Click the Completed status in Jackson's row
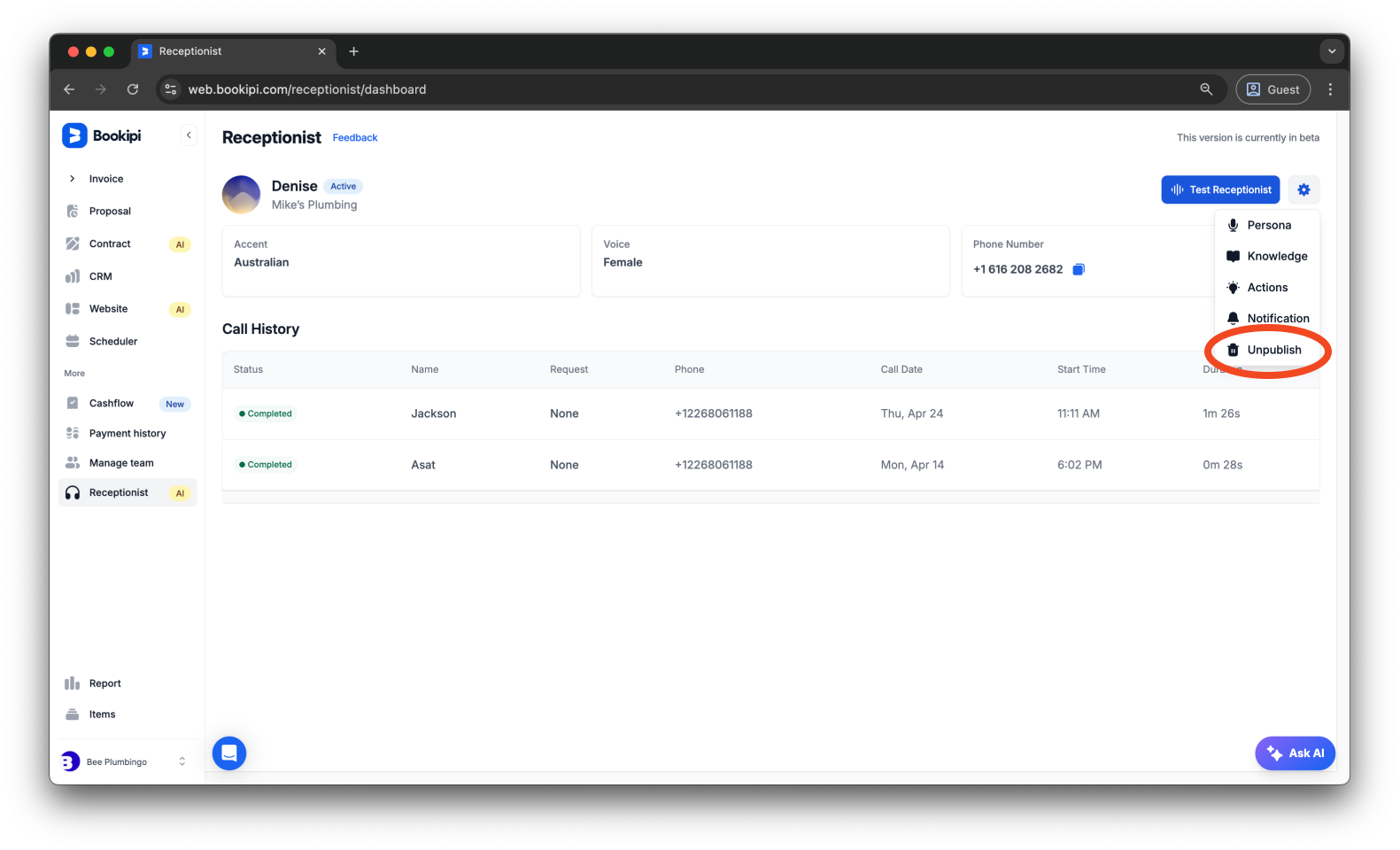The width and height of the screenshot is (1400, 850). [x=266, y=413]
